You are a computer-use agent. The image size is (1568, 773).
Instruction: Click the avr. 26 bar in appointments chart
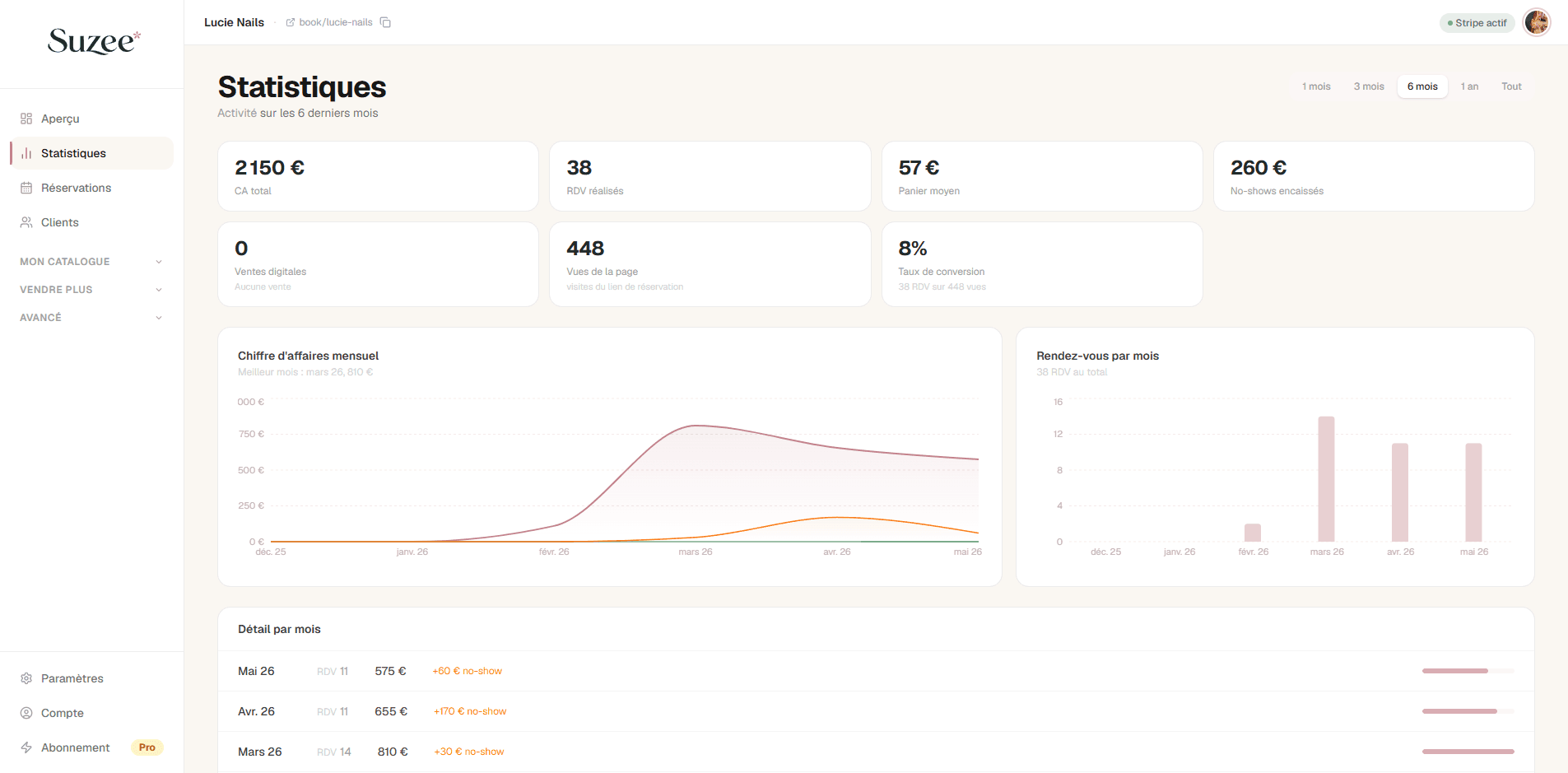coord(1400,492)
